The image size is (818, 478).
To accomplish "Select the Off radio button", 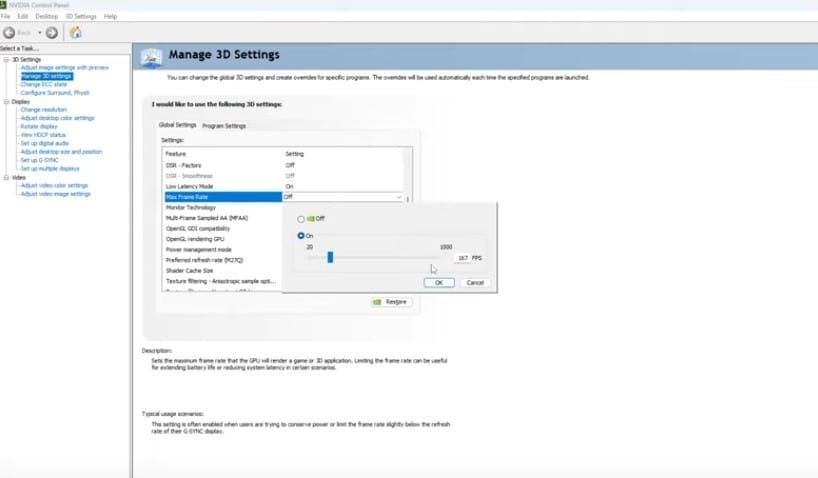I will pyautogui.click(x=300, y=219).
